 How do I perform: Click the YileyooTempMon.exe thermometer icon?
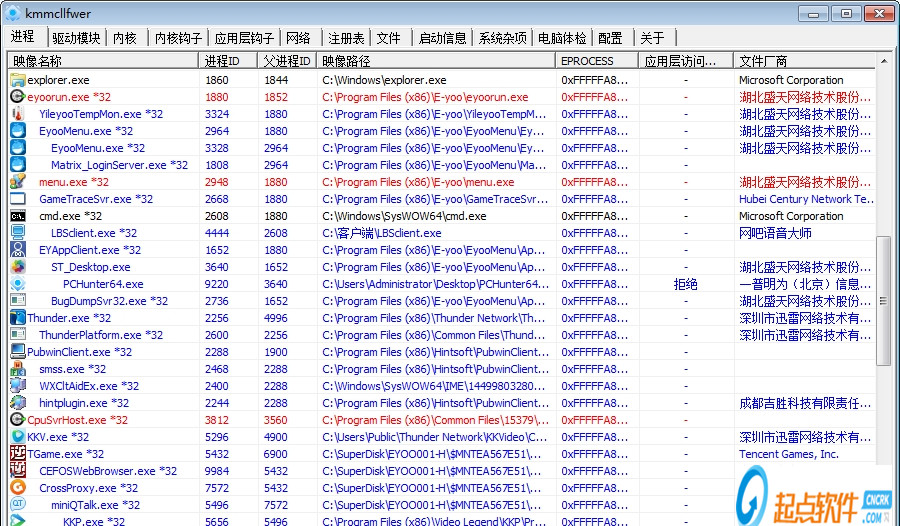pos(18,114)
